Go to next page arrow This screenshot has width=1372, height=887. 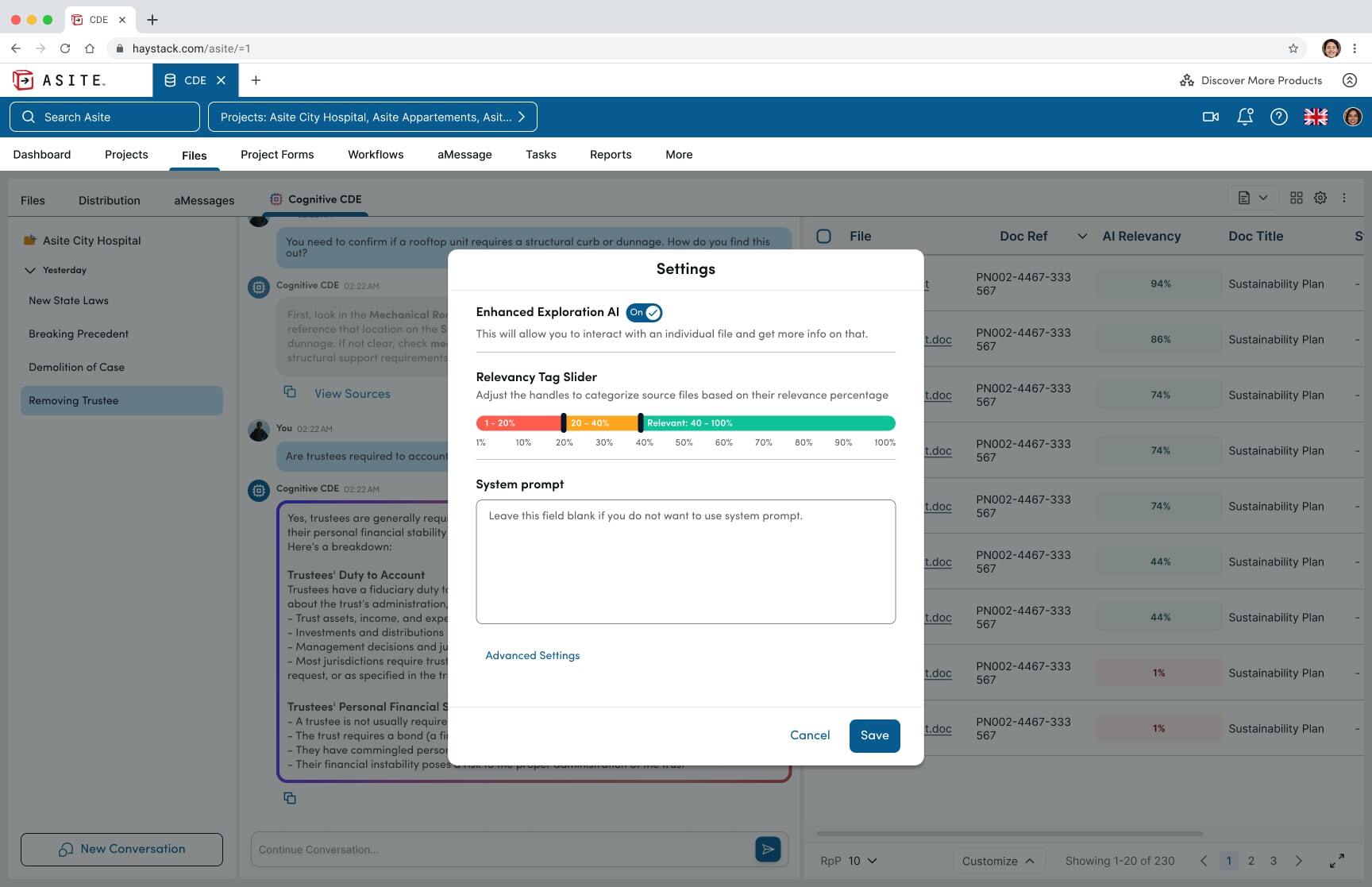pos(1299,861)
